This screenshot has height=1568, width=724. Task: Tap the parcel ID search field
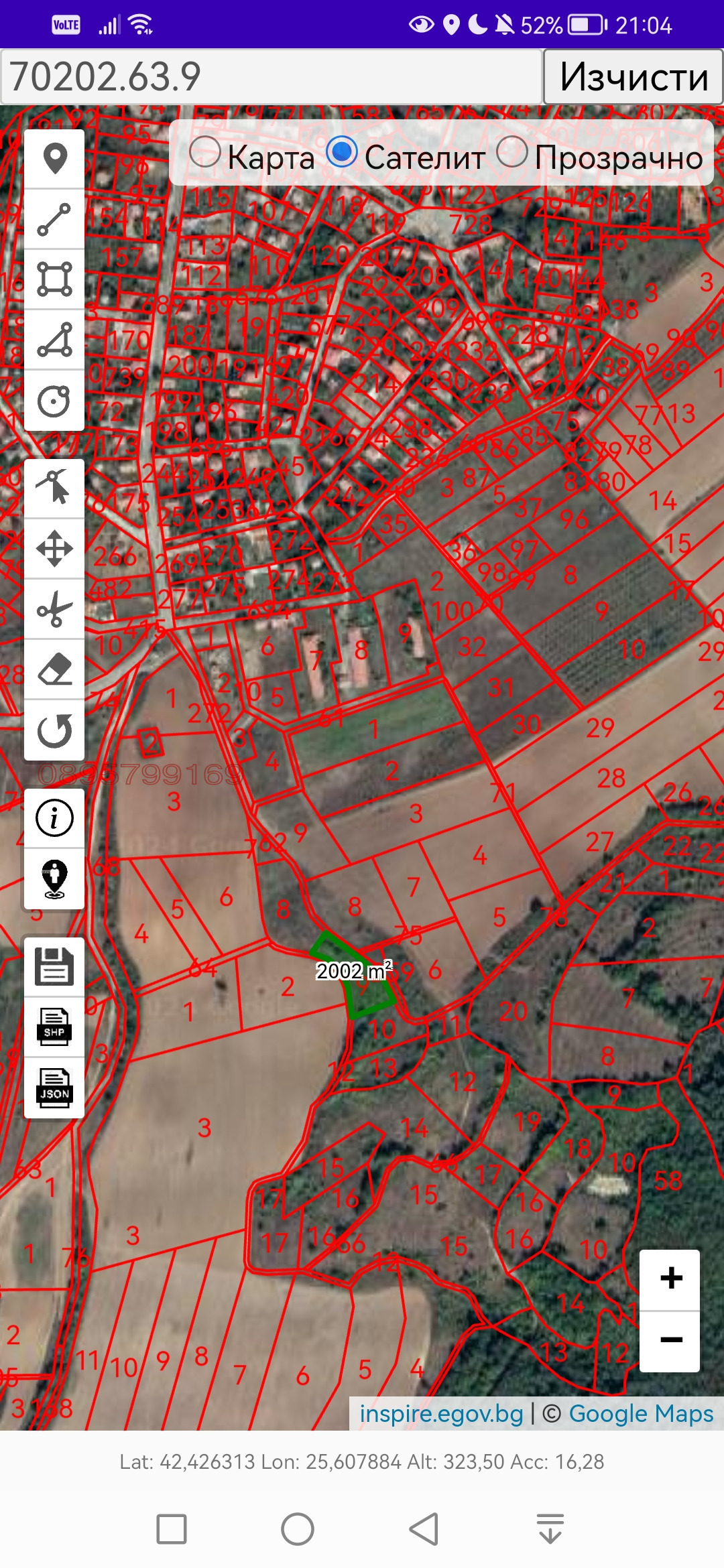[x=271, y=76]
